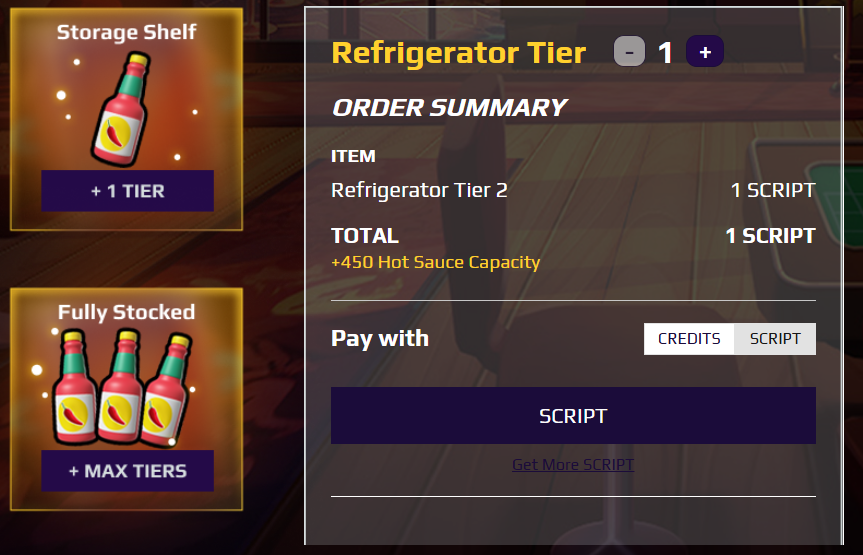Confirm purchase with the large SCRIPT button
Screen dimensions: 863x555
click(573, 416)
